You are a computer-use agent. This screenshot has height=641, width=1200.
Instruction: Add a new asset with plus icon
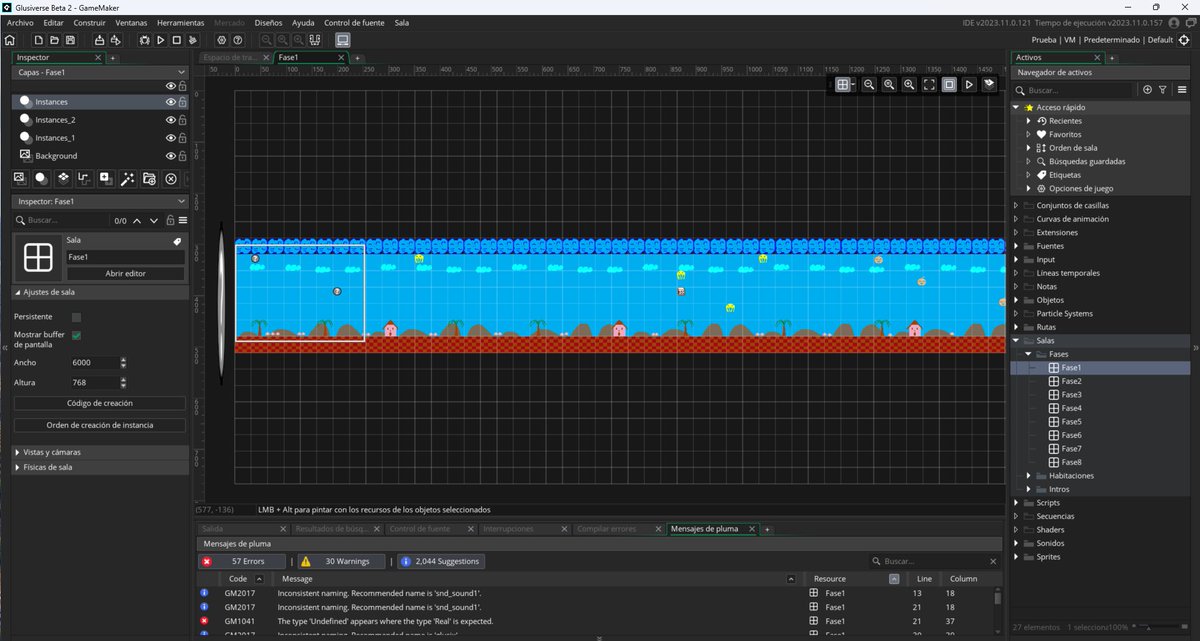point(1147,90)
